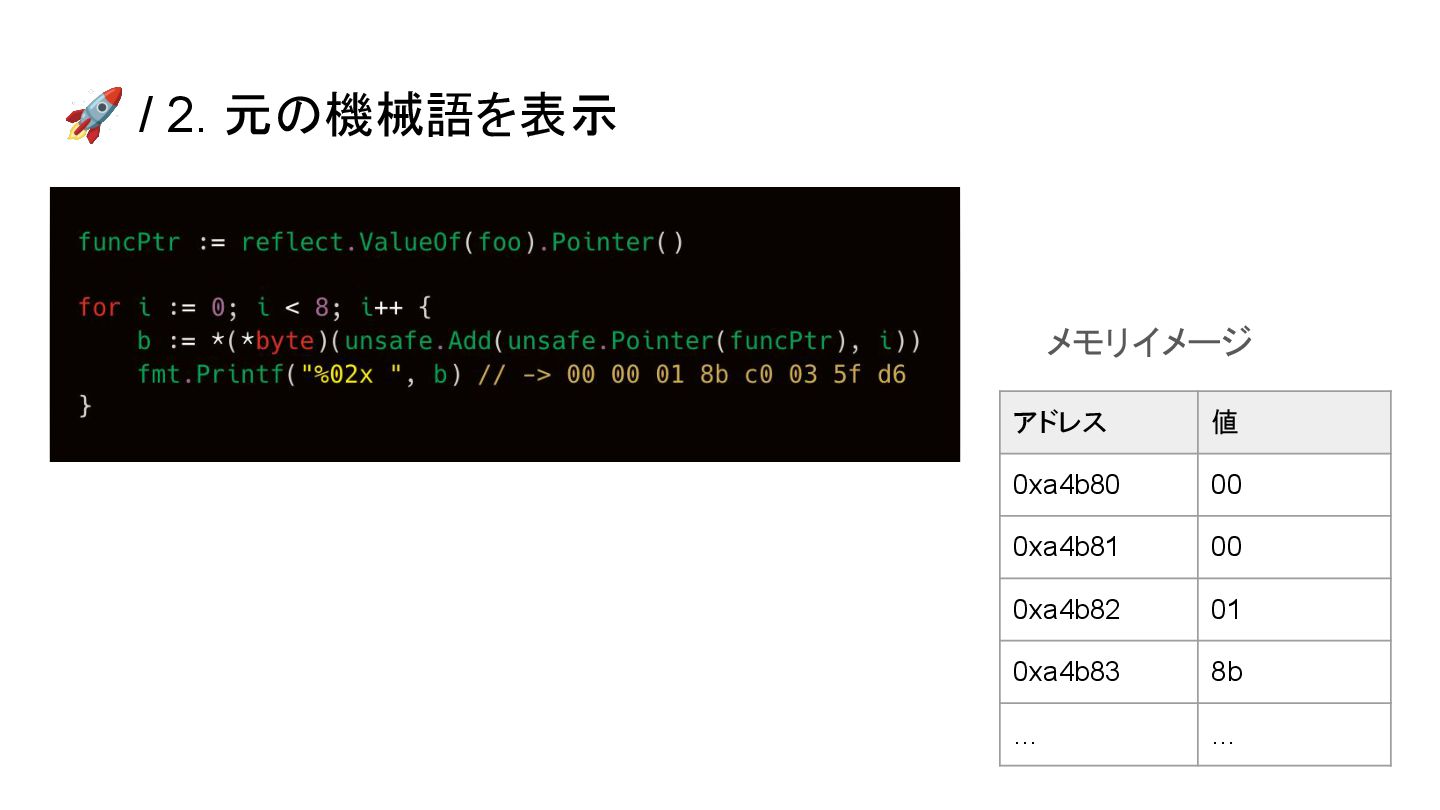This screenshot has height=810, width=1440.
Task: Click the line "funcPtr := reflect.ValueOf(foo).Pointer()"
Action: tap(381, 242)
